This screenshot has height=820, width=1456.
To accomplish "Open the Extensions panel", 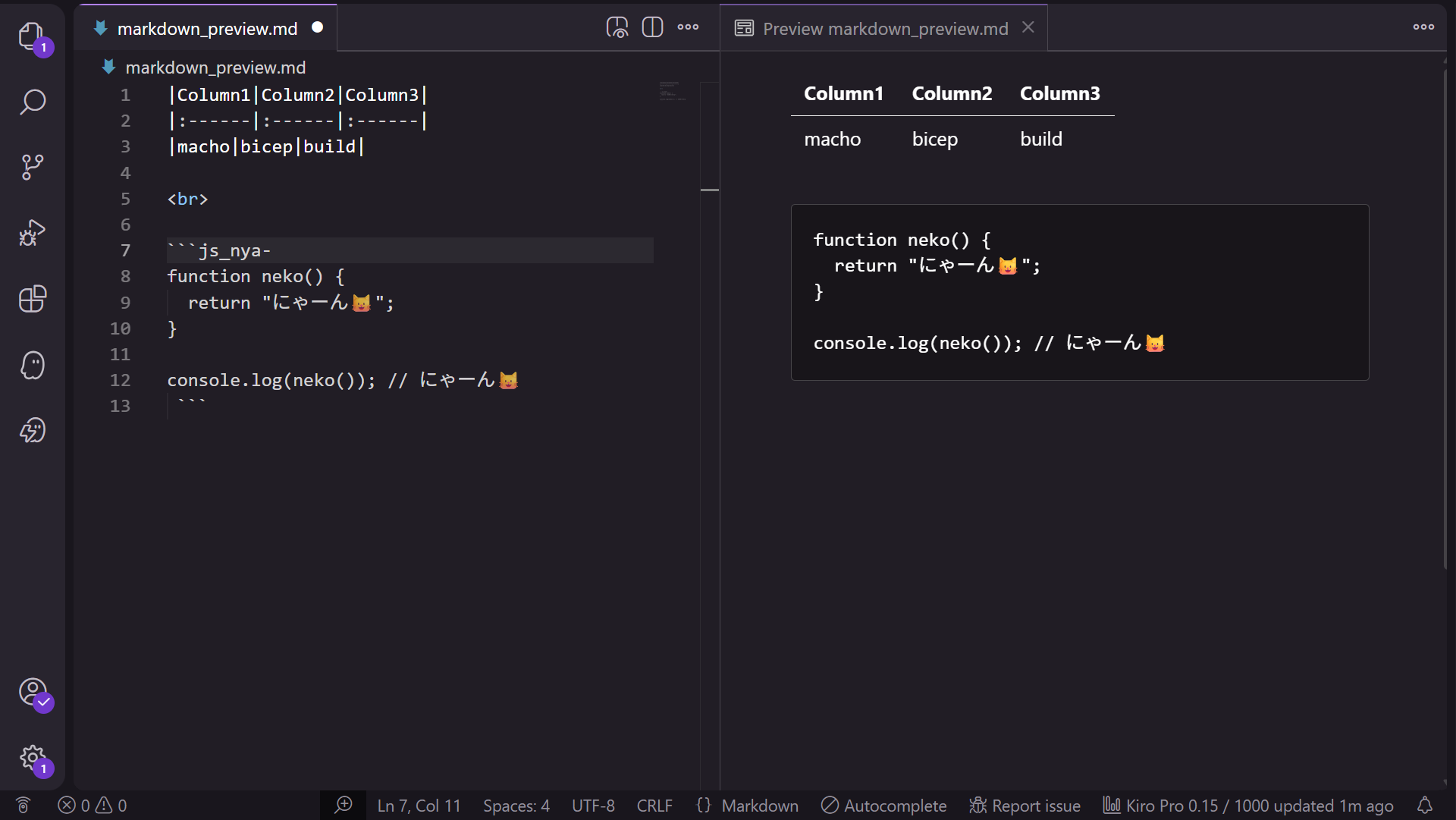I will click(x=33, y=299).
